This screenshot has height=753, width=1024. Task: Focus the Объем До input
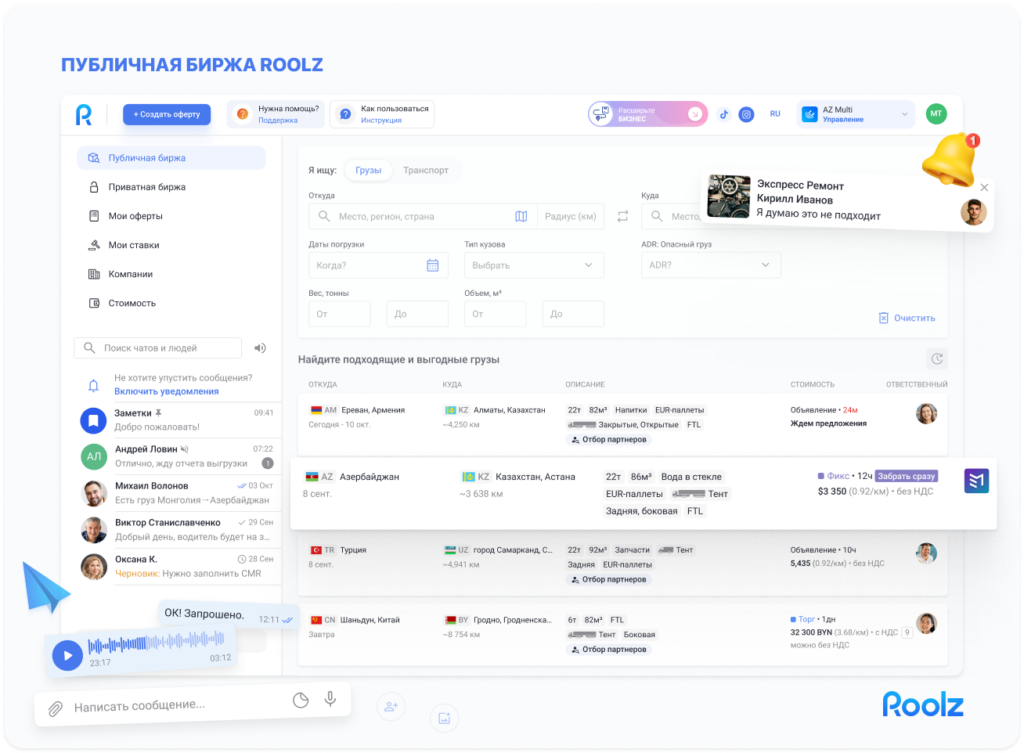(x=573, y=314)
